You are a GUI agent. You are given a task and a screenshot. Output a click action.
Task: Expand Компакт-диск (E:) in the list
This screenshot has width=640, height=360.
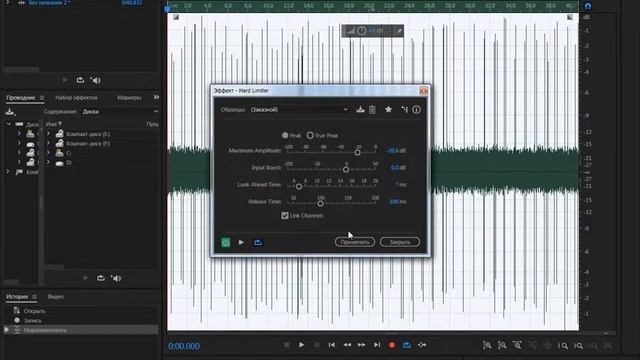click(48, 133)
